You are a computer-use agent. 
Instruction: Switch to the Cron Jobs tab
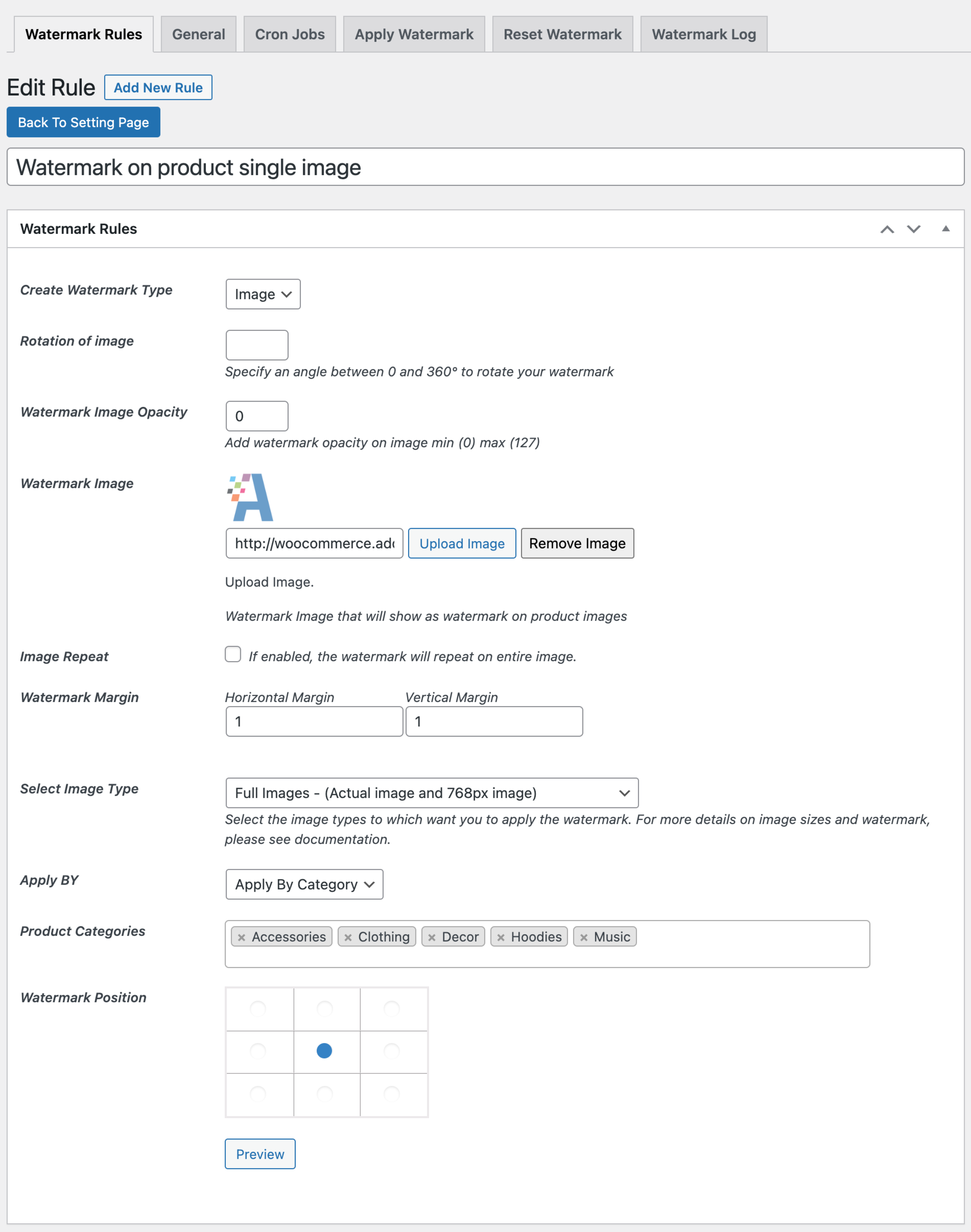point(289,35)
